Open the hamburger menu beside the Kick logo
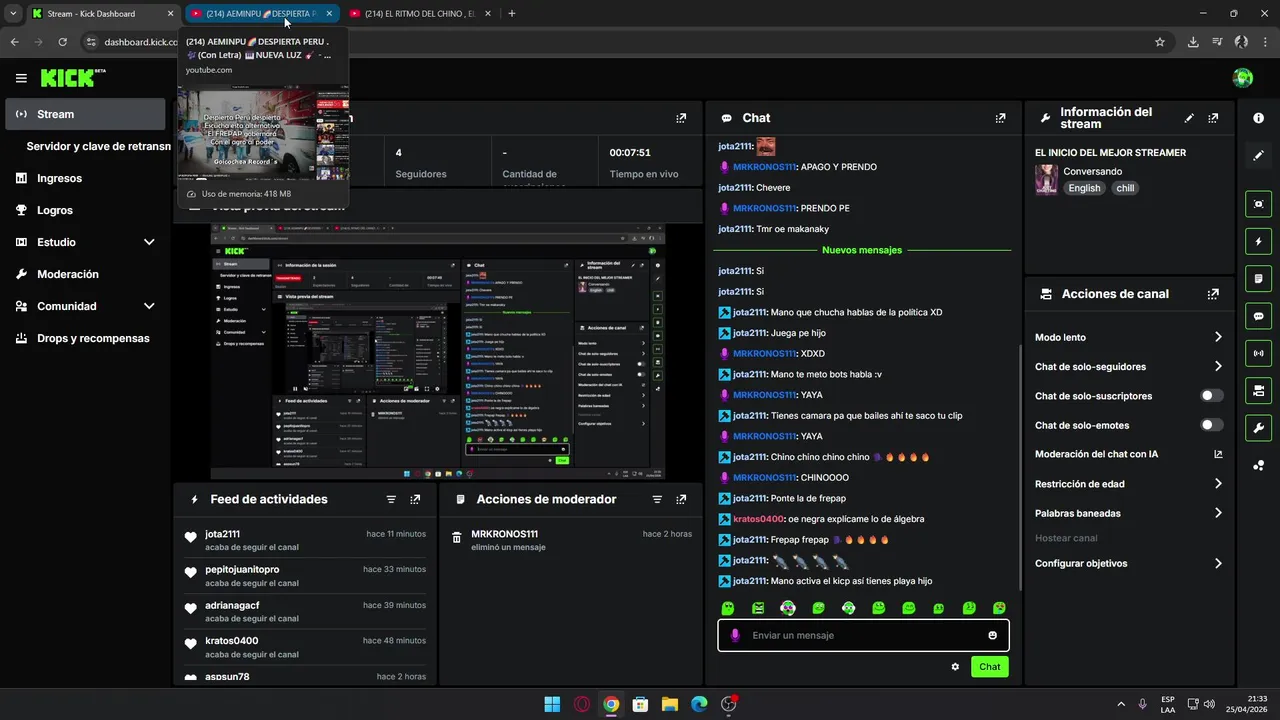The height and width of the screenshot is (720, 1280). pos(21,78)
